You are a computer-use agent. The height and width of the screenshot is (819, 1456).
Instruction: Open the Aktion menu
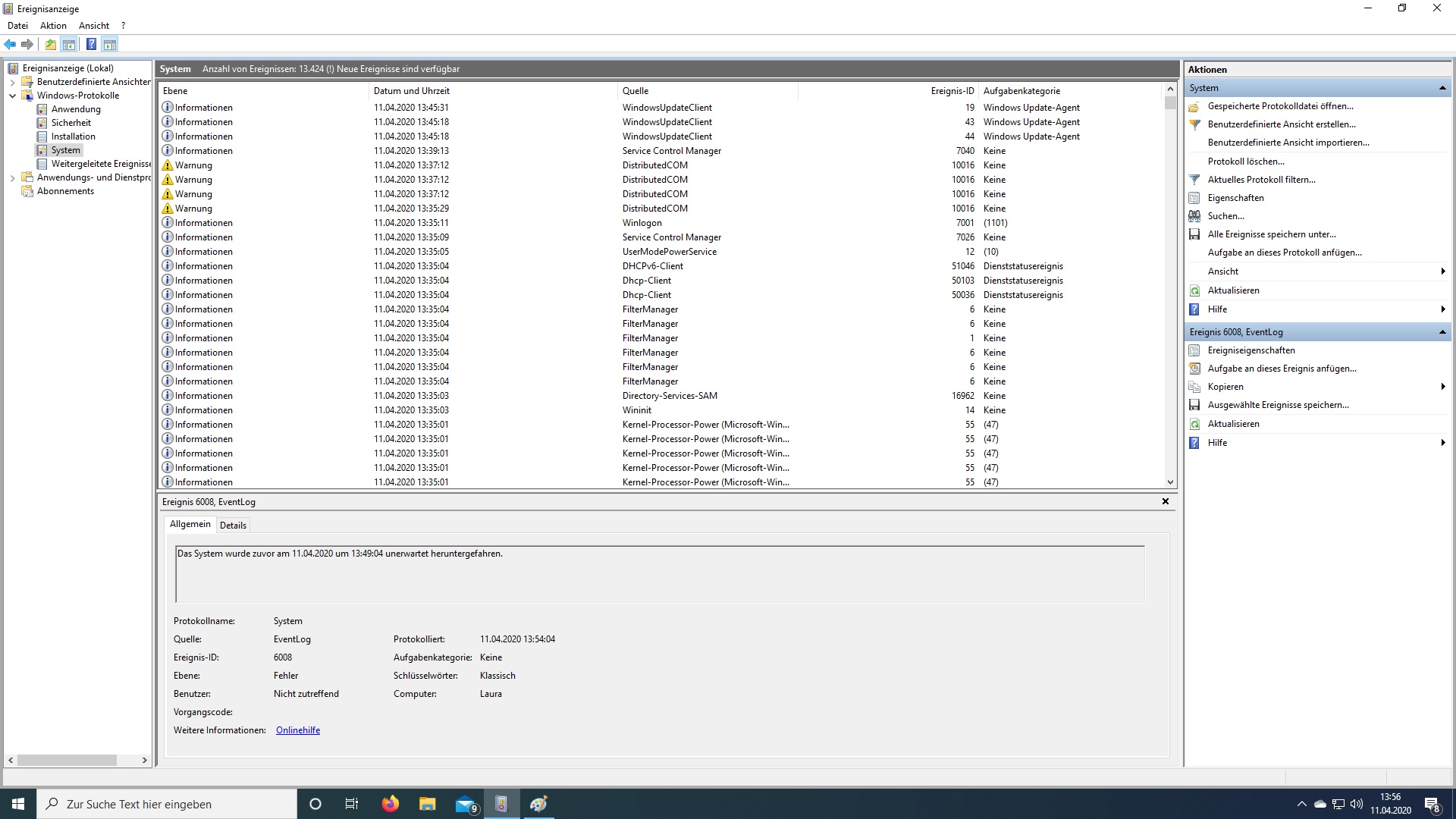(x=53, y=26)
